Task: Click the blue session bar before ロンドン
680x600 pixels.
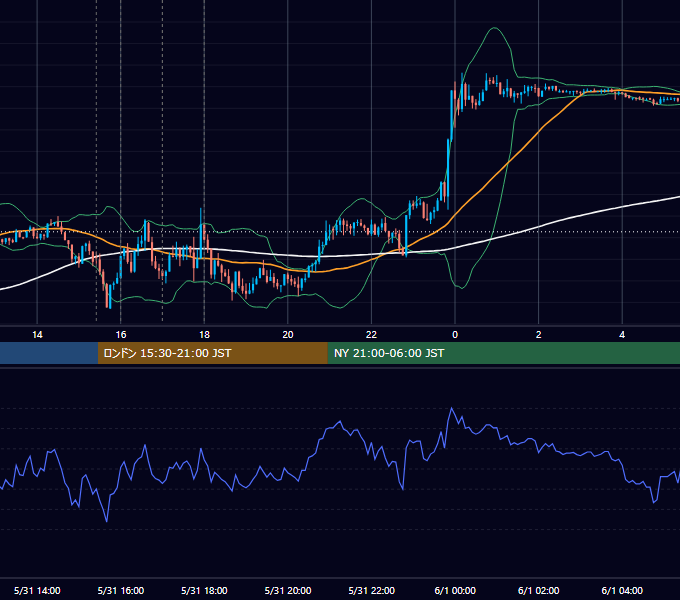Action: point(49,353)
